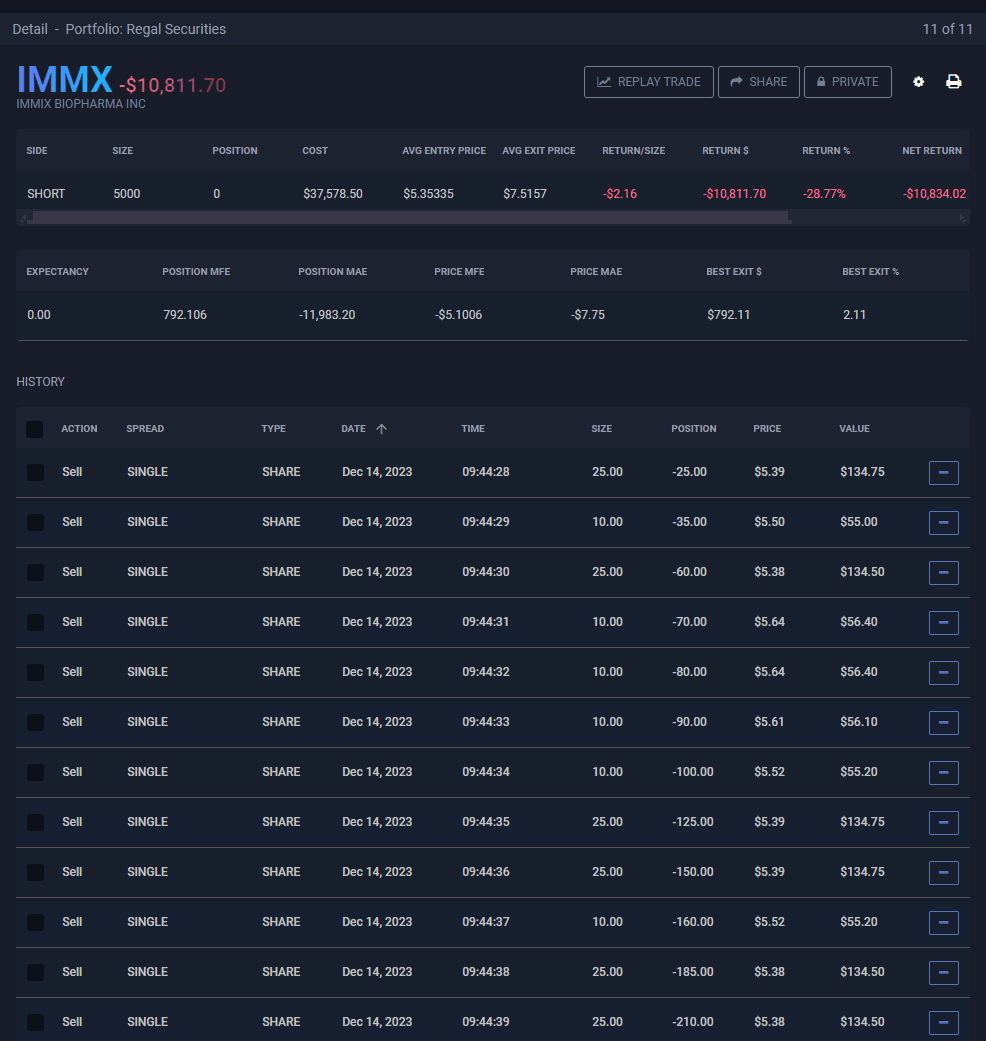Click the printer icon
This screenshot has height=1041, width=986.
click(x=953, y=82)
